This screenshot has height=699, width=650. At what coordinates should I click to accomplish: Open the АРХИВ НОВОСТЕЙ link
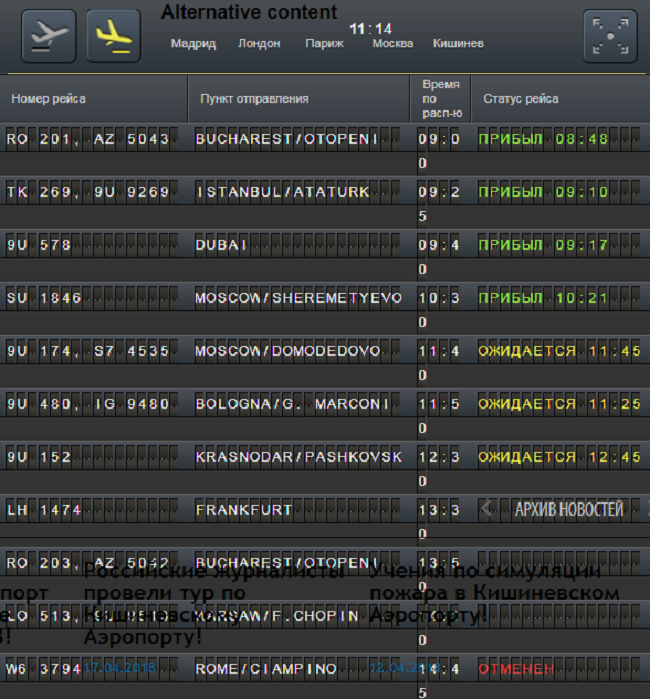[x=569, y=509]
